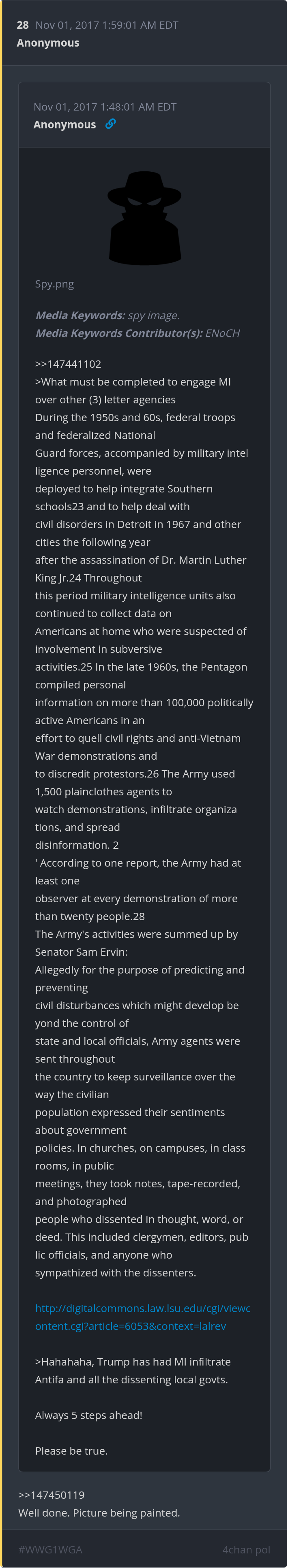Jump to the >>147450119 post reference

tap(51, 1494)
